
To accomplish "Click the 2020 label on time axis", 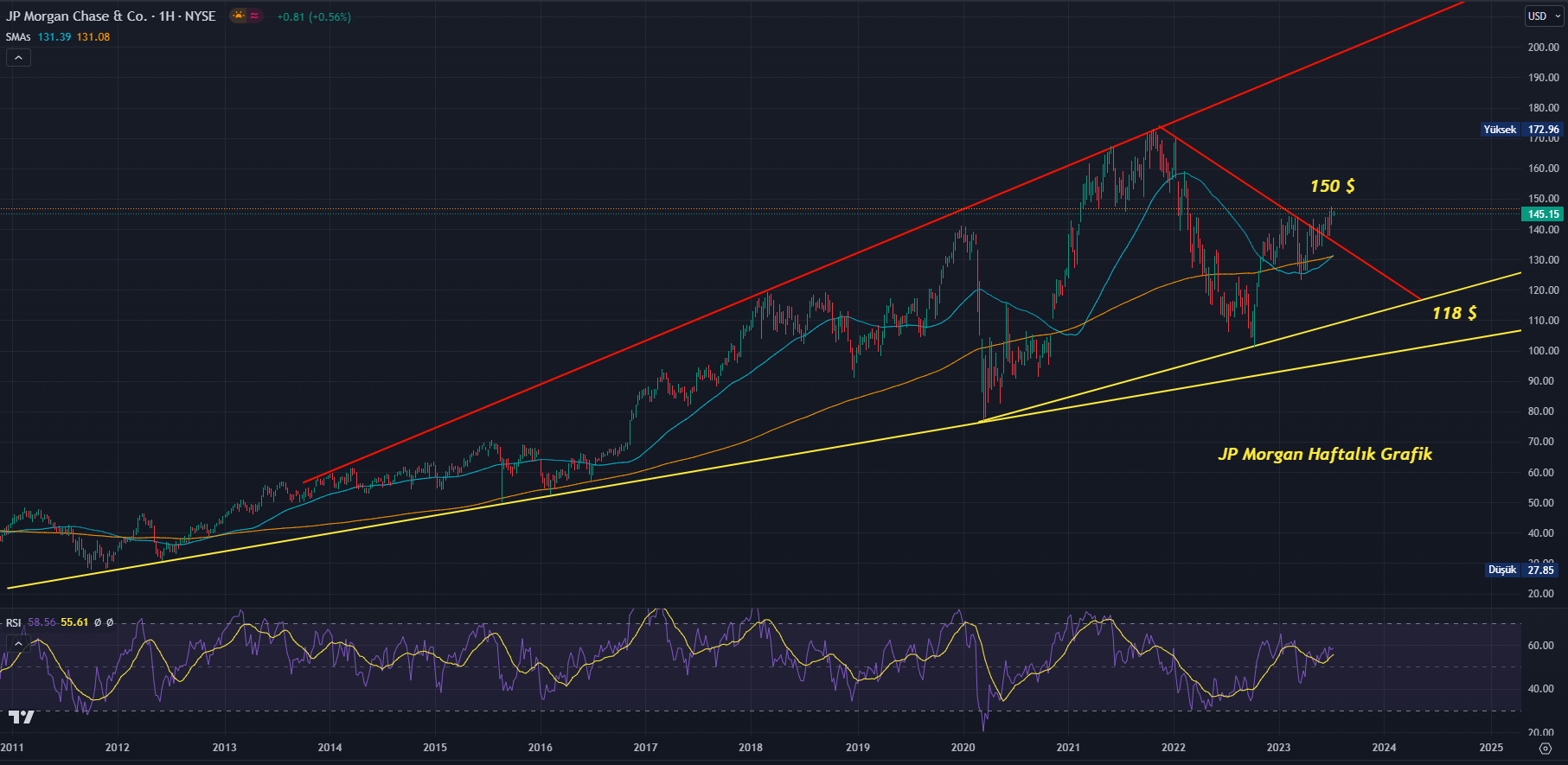I will coord(963,748).
